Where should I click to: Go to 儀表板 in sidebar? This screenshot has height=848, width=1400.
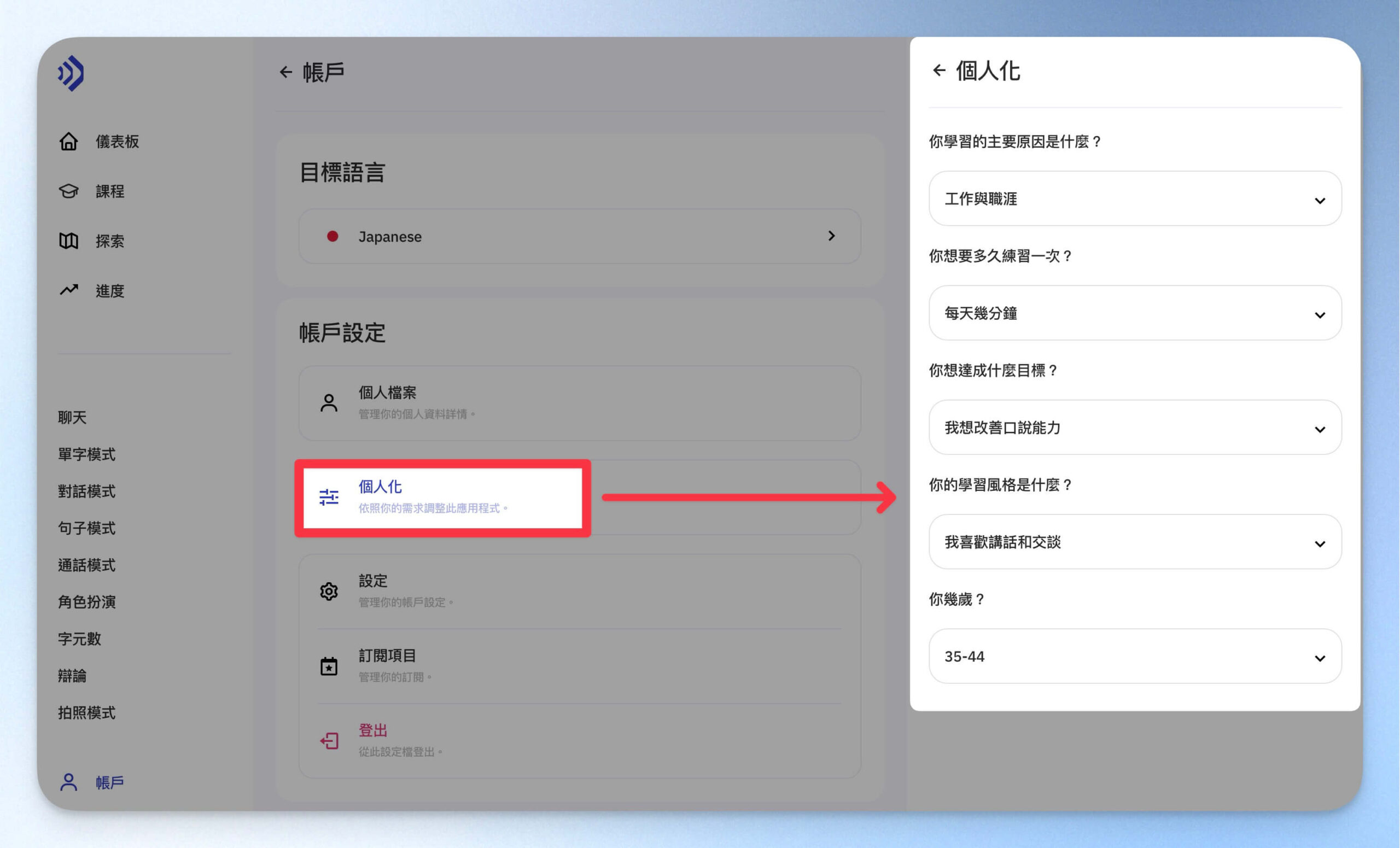(117, 142)
